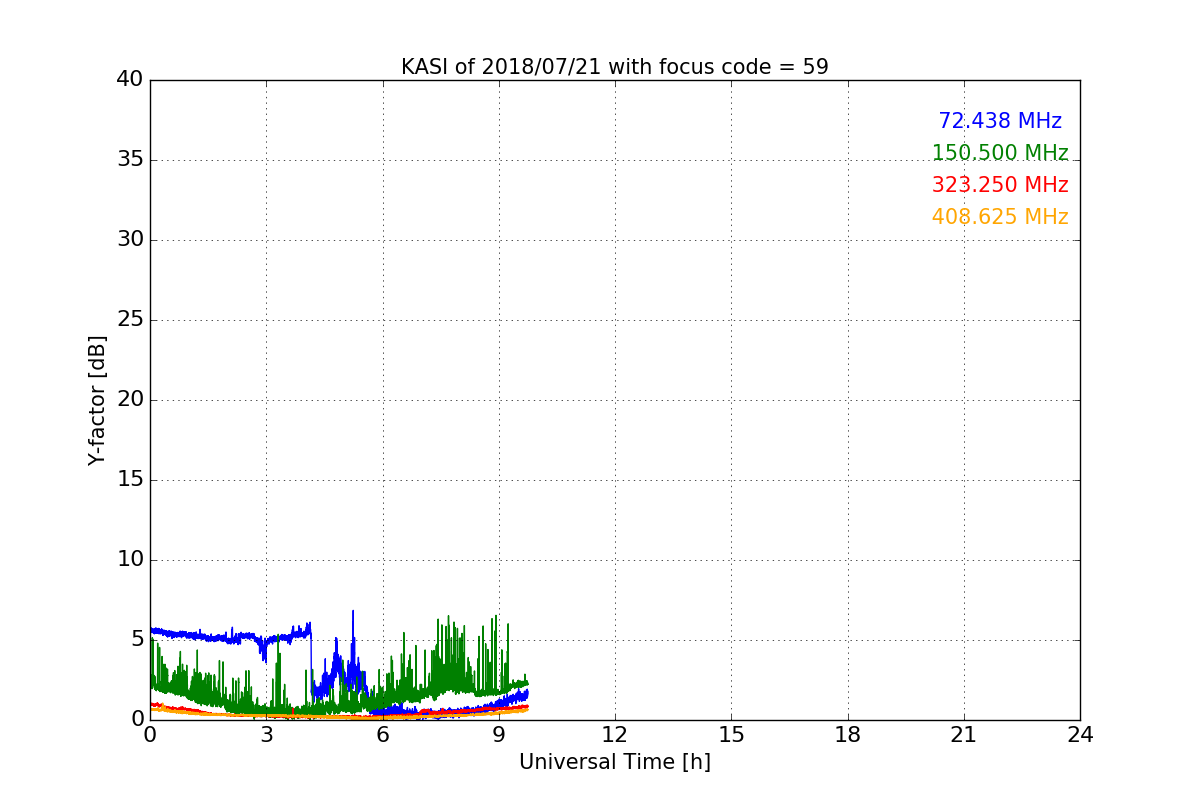The image size is (1200, 800).
Task: Click the x-axis tick label 24
Action: tap(1080, 735)
